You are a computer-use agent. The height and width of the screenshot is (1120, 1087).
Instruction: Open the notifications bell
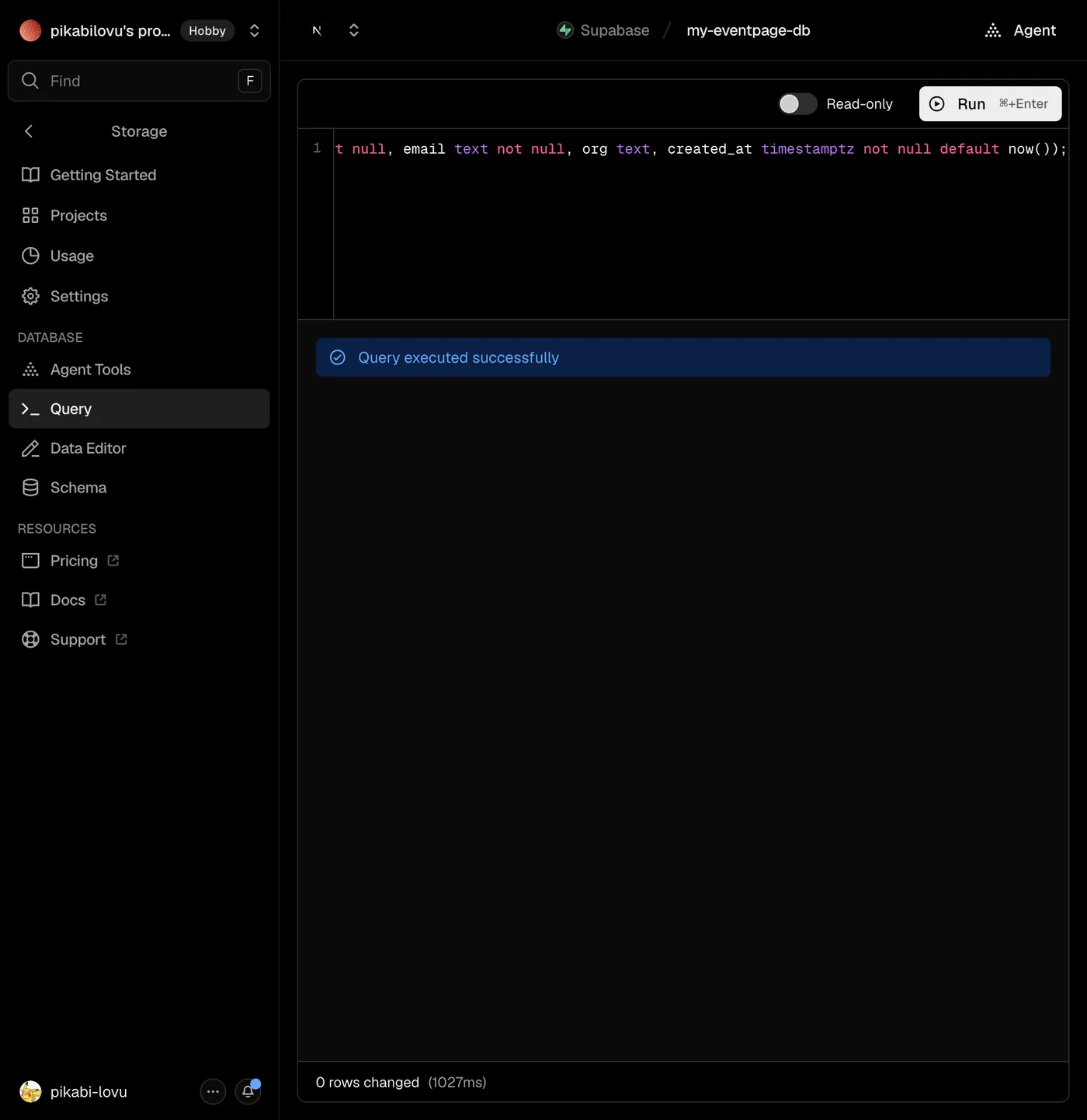click(248, 1092)
